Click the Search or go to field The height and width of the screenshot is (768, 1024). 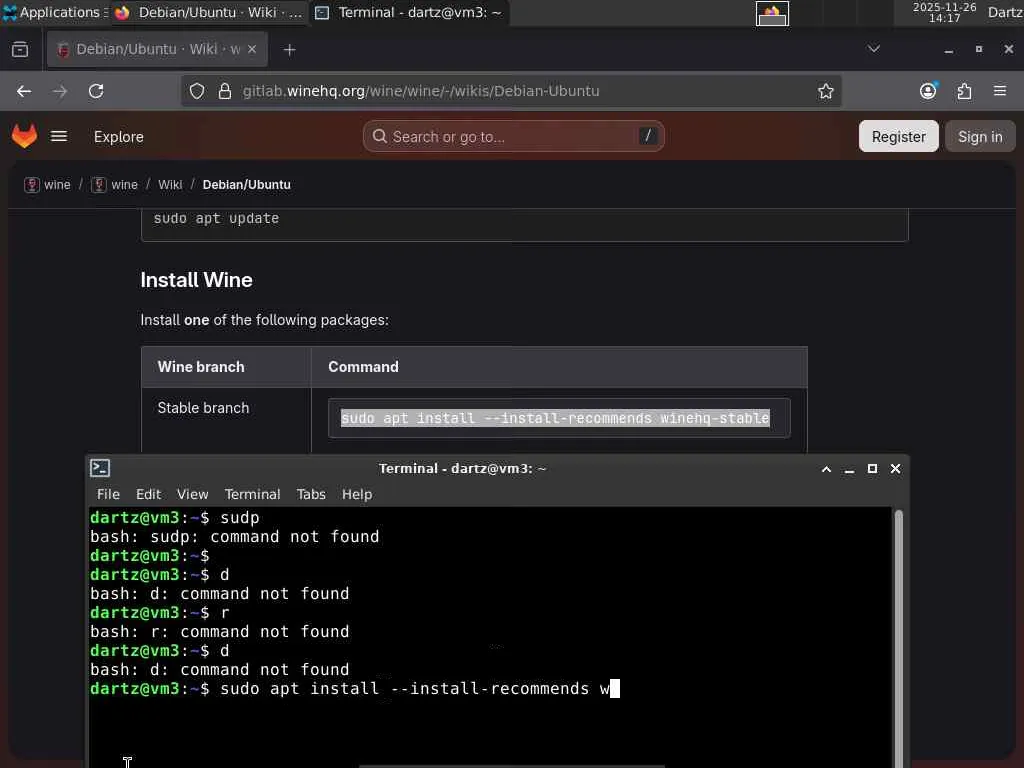(x=513, y=136)
